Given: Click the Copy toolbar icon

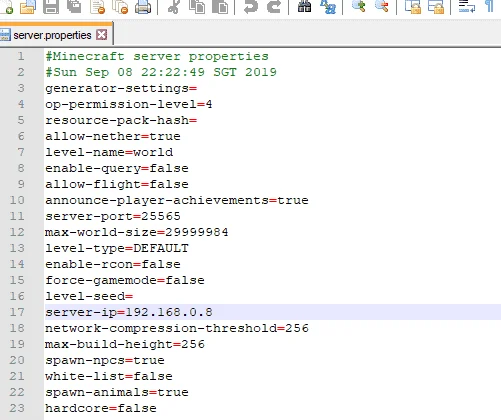Looking at the screenshot, I should [197, 6].
